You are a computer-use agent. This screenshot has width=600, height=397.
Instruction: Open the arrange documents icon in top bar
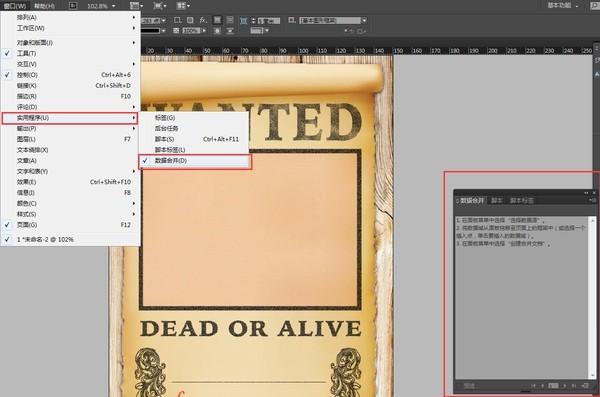click(x=183, y=6)
